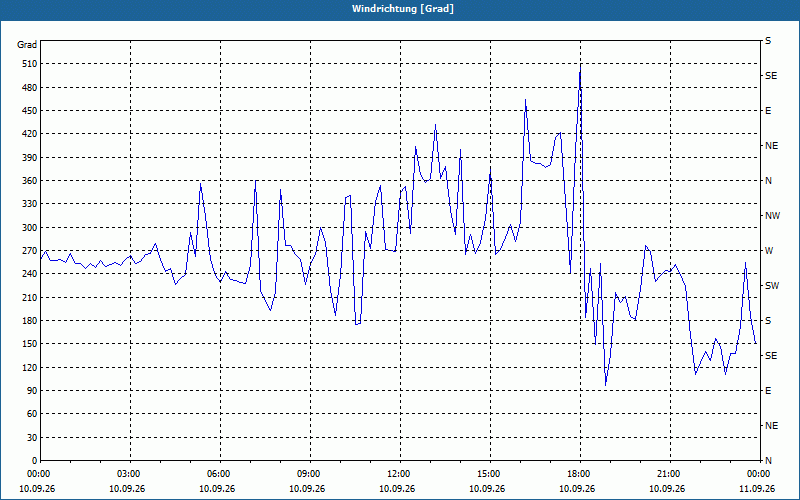This screenshot has width=800, height=500.
Task: Click the 18:00 time axis label
Action: pos(580,473)
